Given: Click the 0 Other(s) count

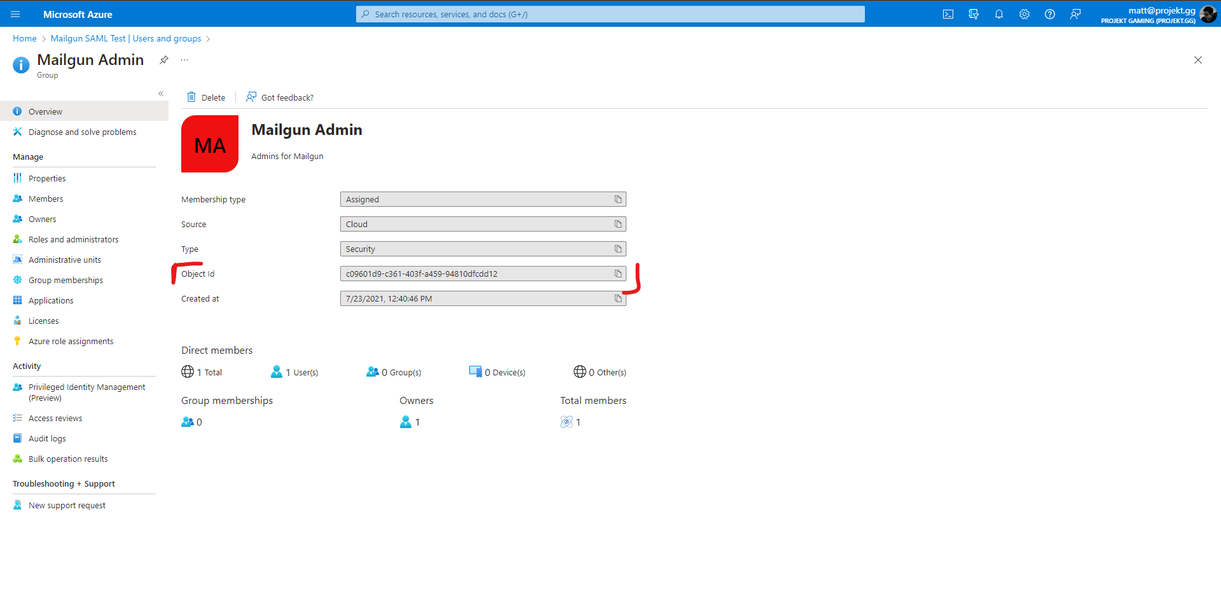Looking at the screenshot, I should point(600,372).
